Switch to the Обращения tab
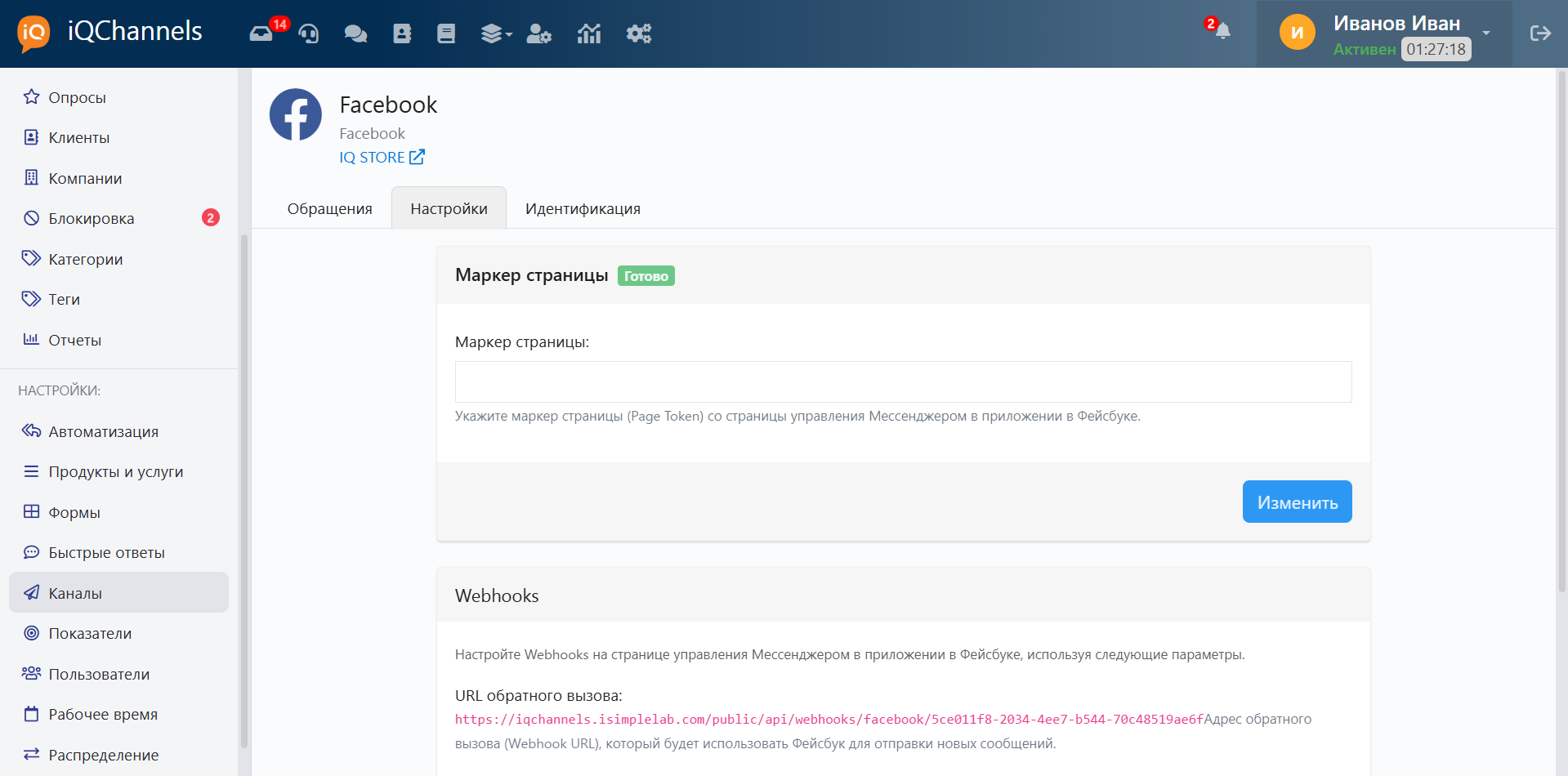The width and height of the screenshot is (1568, 776). click(329, 208)
